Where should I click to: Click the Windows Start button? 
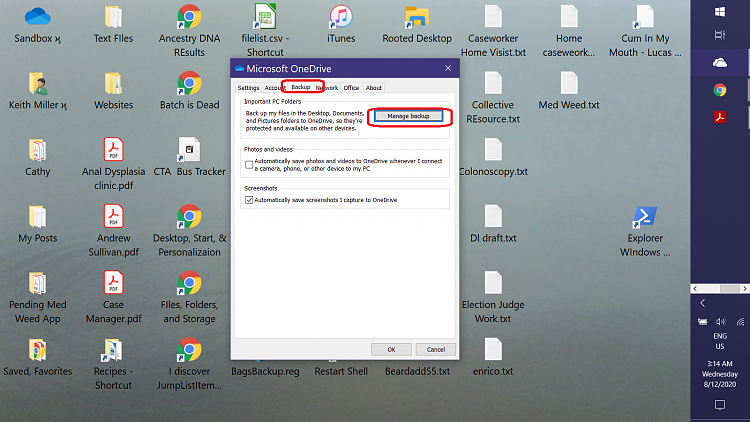point(719,12)
